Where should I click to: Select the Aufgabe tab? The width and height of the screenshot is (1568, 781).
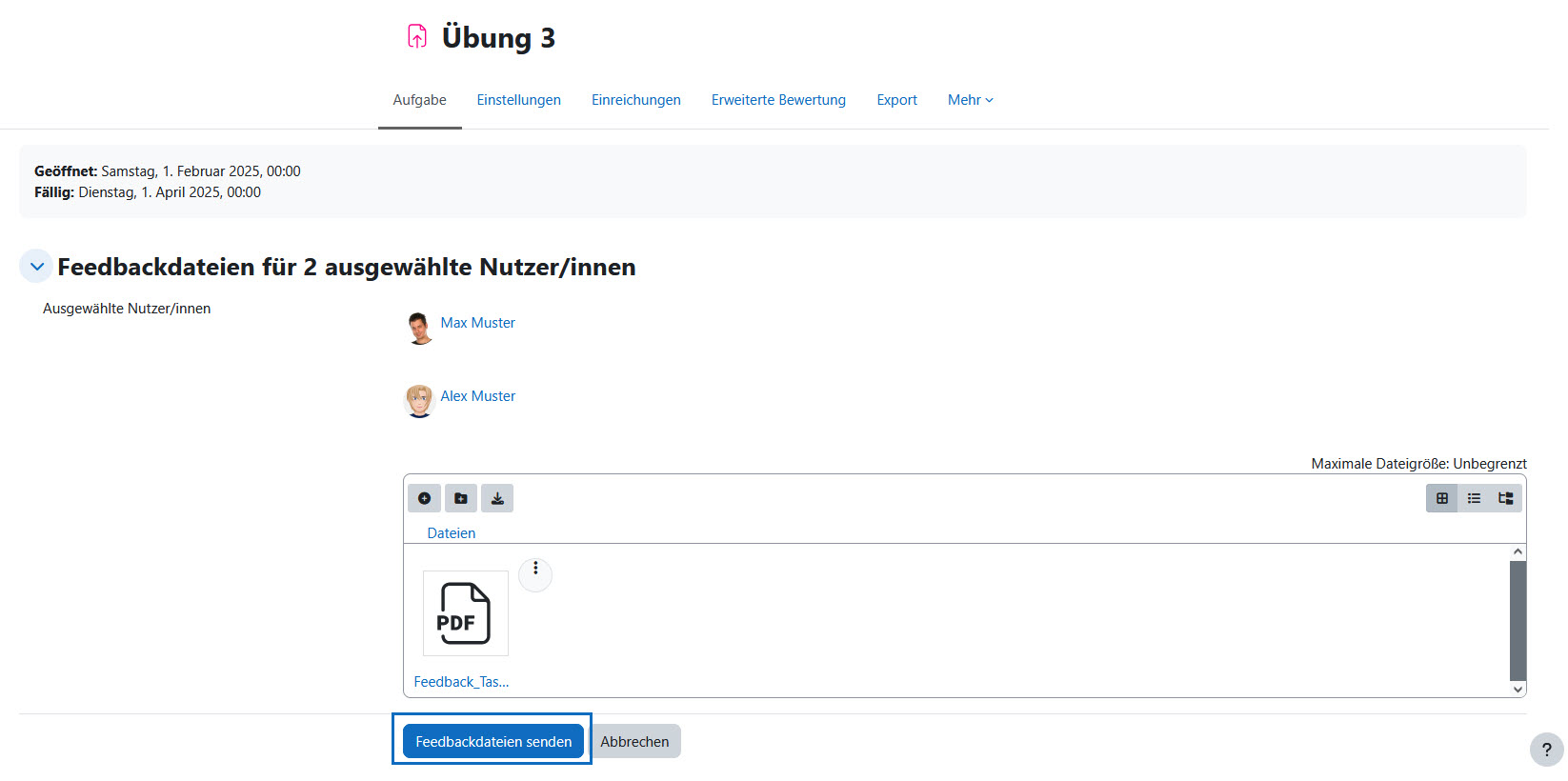tap(419, 100)
